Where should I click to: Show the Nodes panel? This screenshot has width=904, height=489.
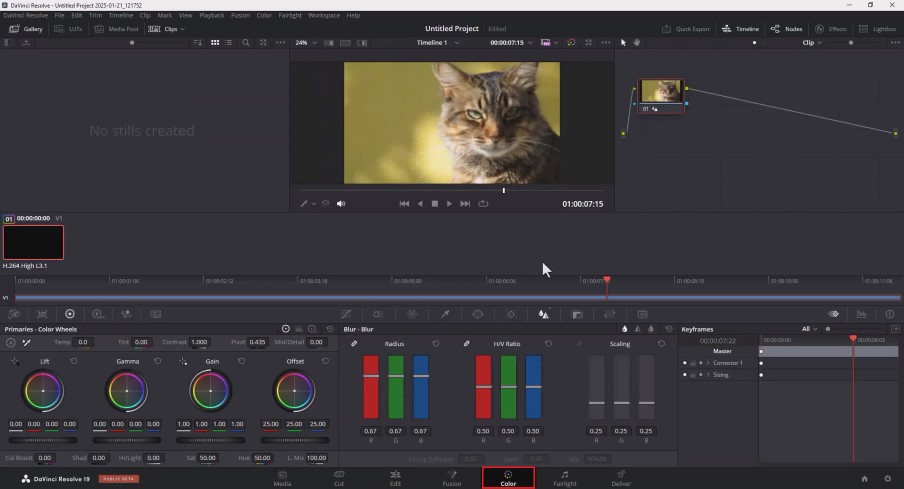(x=786, y=29)
